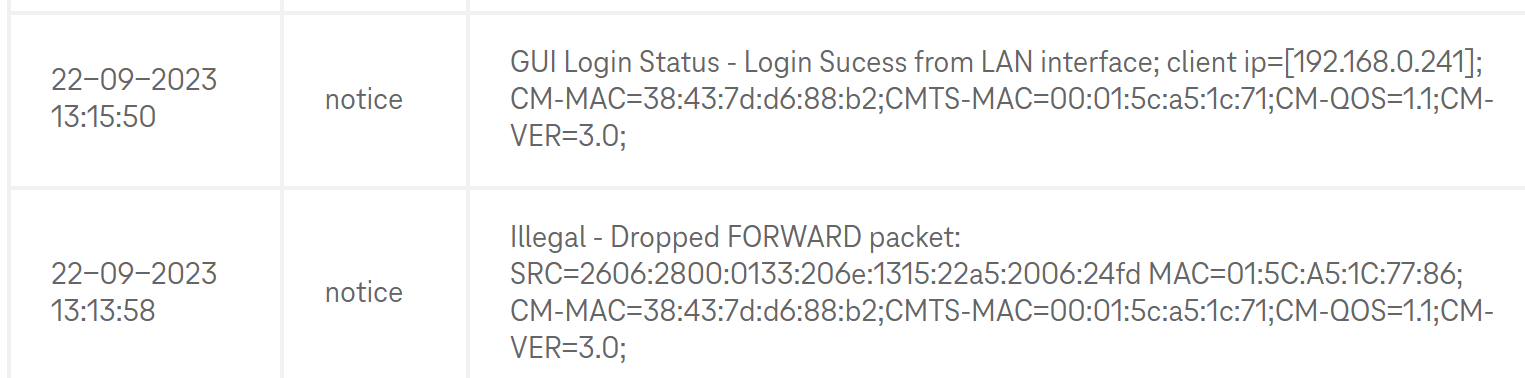Image resolution: width=1525 pixels, height=378 pixels.
Task: Select the notice priority for the 13:15:50 entry
Action: tap(364, 99)
